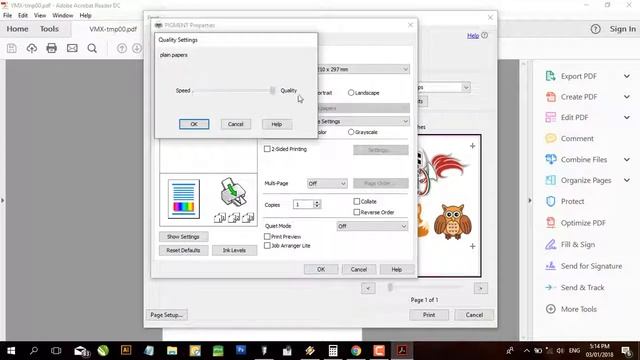Open the View menu
This screenshot has width=640, height=360.
[40, 16]
